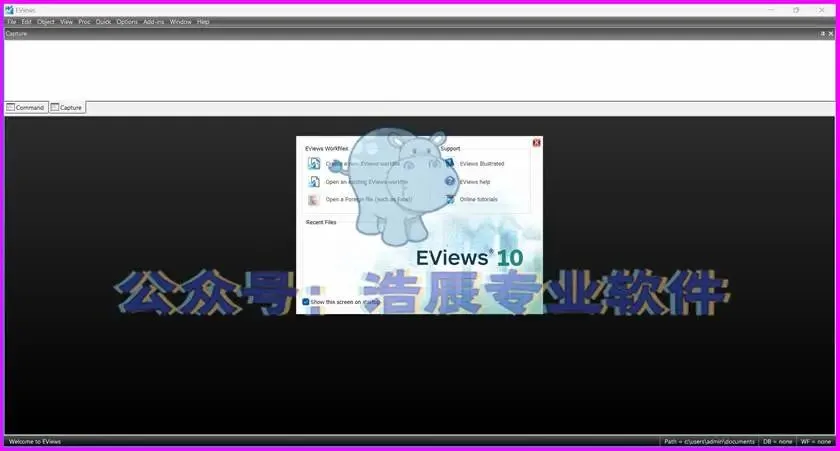Click the 'EViews Workfiles' heading in the welcome dialog
840x451 pixels.
click(327, 148)
